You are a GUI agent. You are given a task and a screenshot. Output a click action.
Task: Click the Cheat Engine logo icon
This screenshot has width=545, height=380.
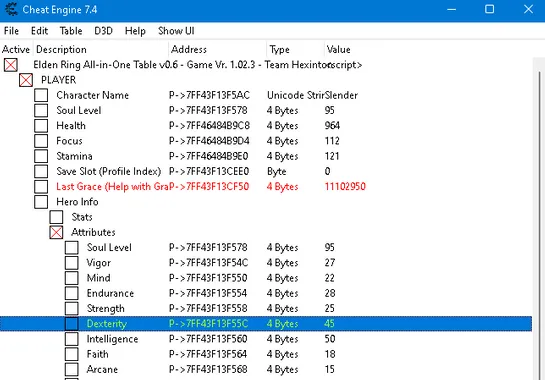pyautogui.click(x=11, y=9)
